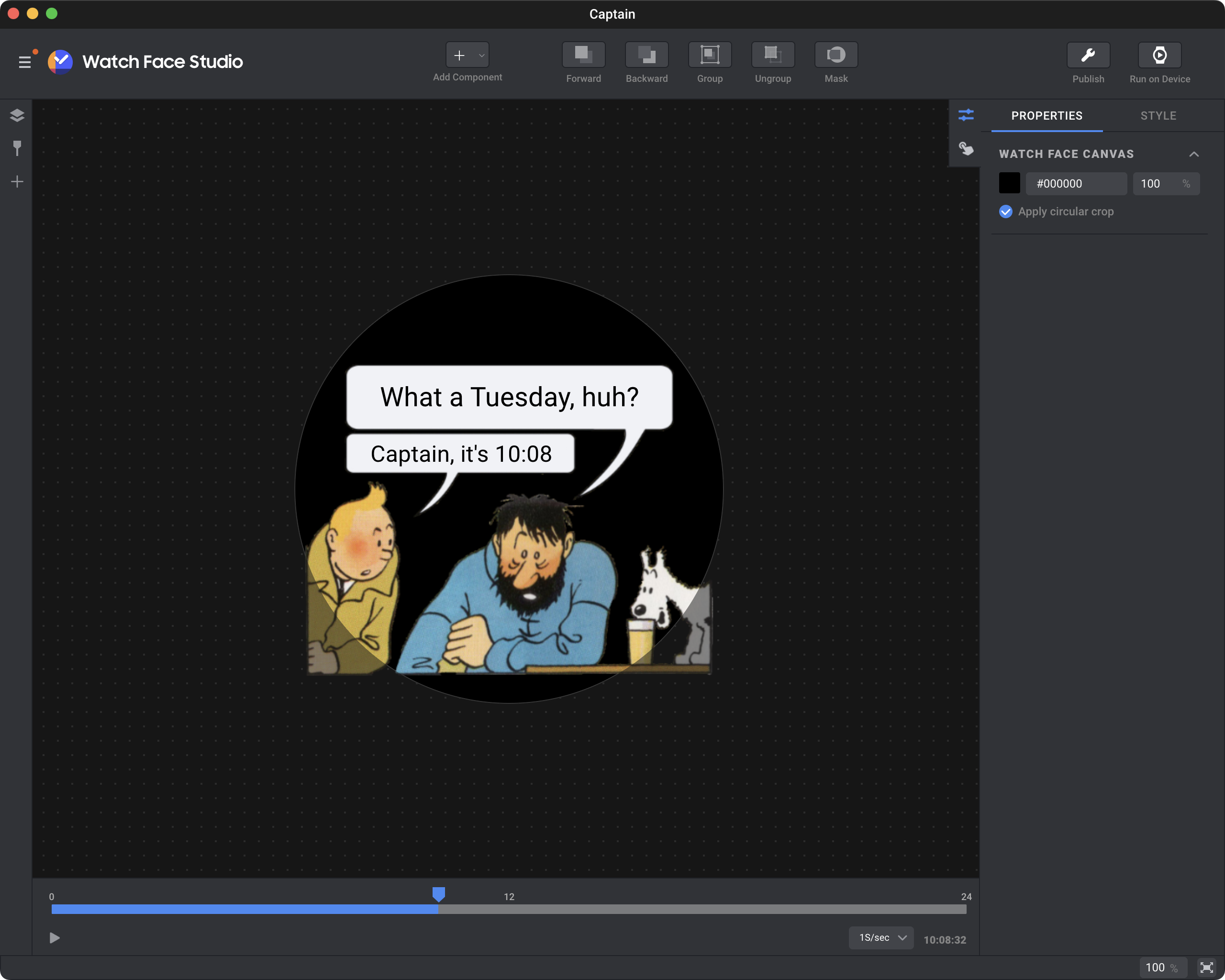
Task: Click fit-to-screen icon next to zoom
Action: (1206, 967)
